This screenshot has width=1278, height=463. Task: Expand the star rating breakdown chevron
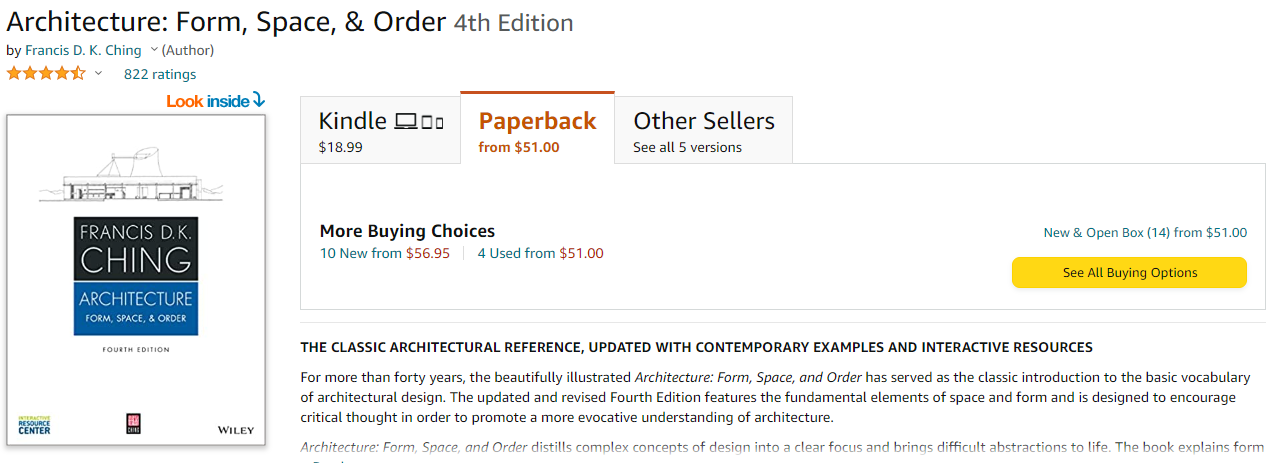[x=98, y=74]
